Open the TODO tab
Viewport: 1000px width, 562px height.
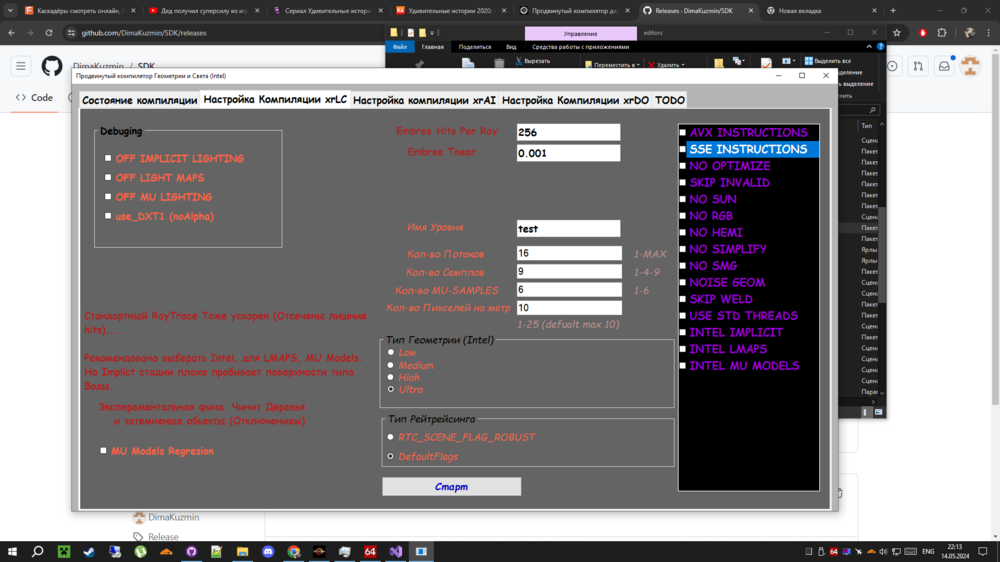[670, 100]
